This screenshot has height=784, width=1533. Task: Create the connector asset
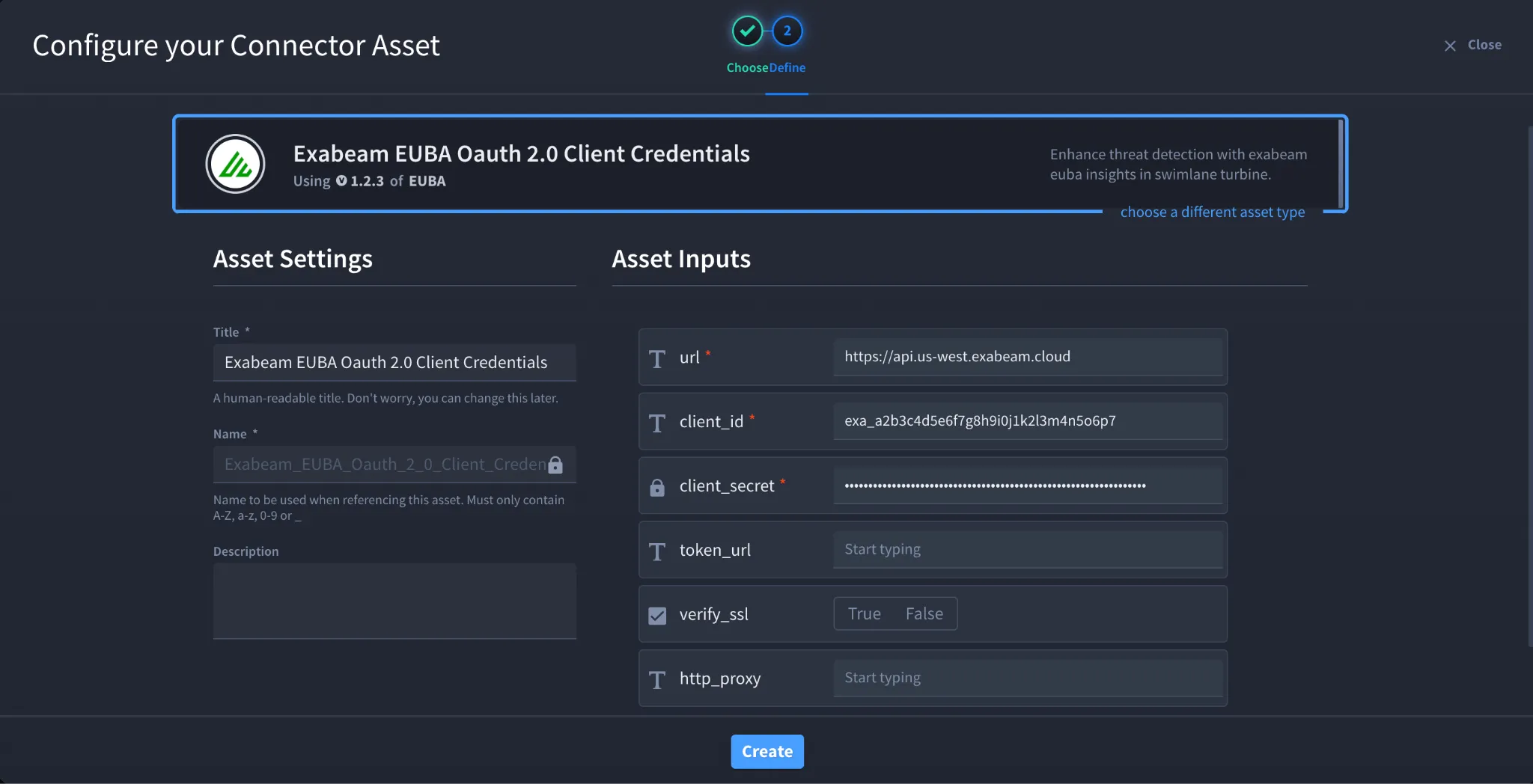pos(767,751)
